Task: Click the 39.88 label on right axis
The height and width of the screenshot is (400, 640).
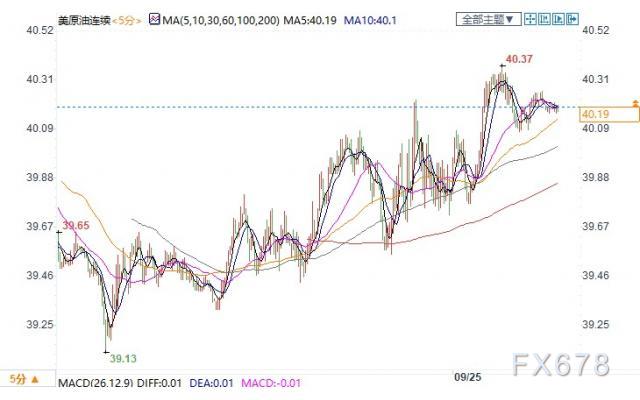Action: coord(596,177)
